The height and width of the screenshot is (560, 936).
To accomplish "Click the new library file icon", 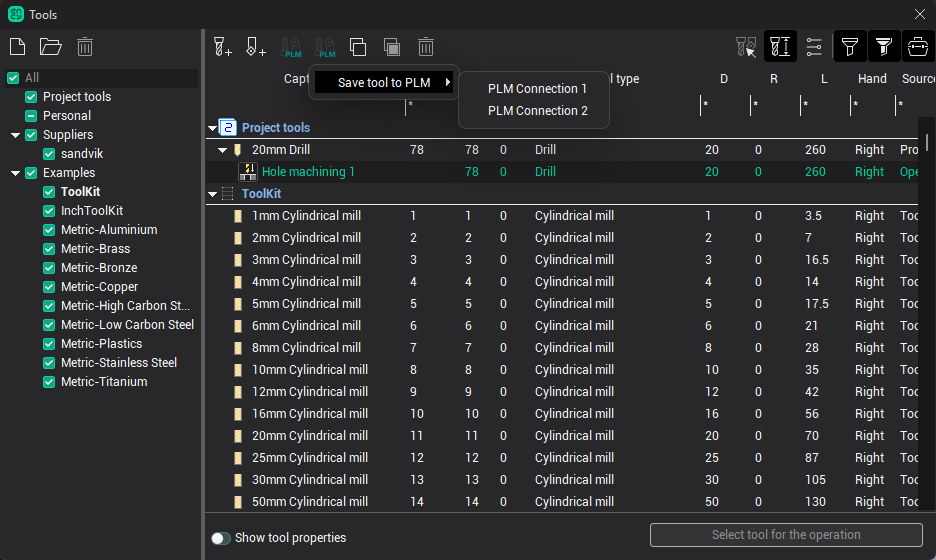I will (x=17, y=46).
